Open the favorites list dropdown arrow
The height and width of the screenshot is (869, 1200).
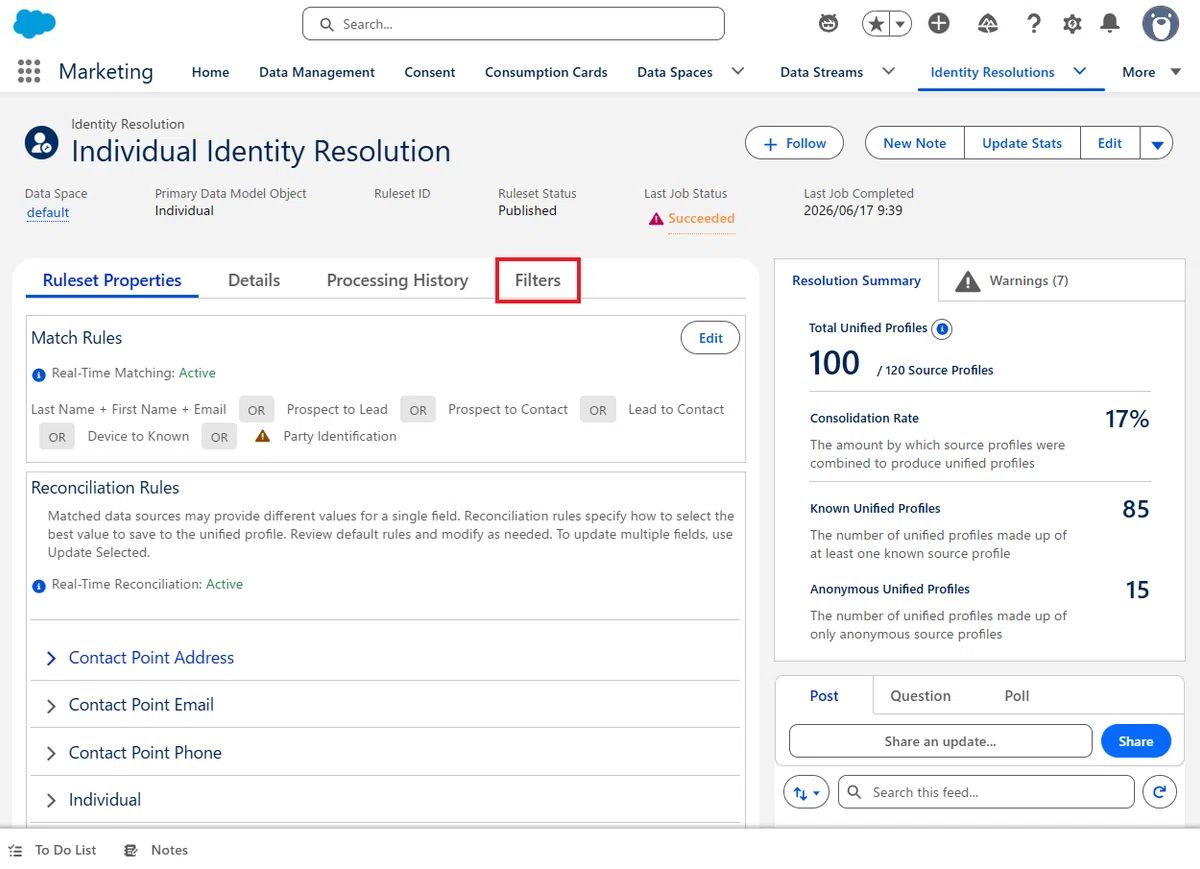(900, 24)
